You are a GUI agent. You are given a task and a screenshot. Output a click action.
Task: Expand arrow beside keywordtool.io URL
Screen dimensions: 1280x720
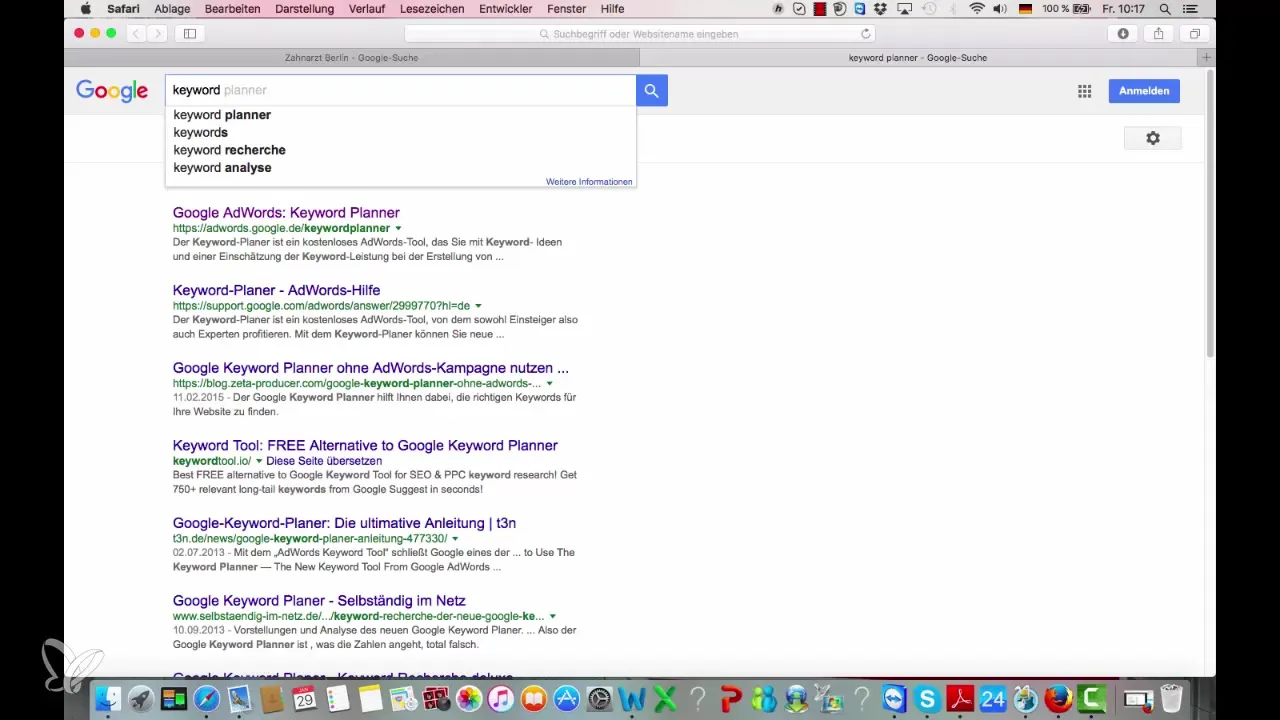click(x=259, y=461)
